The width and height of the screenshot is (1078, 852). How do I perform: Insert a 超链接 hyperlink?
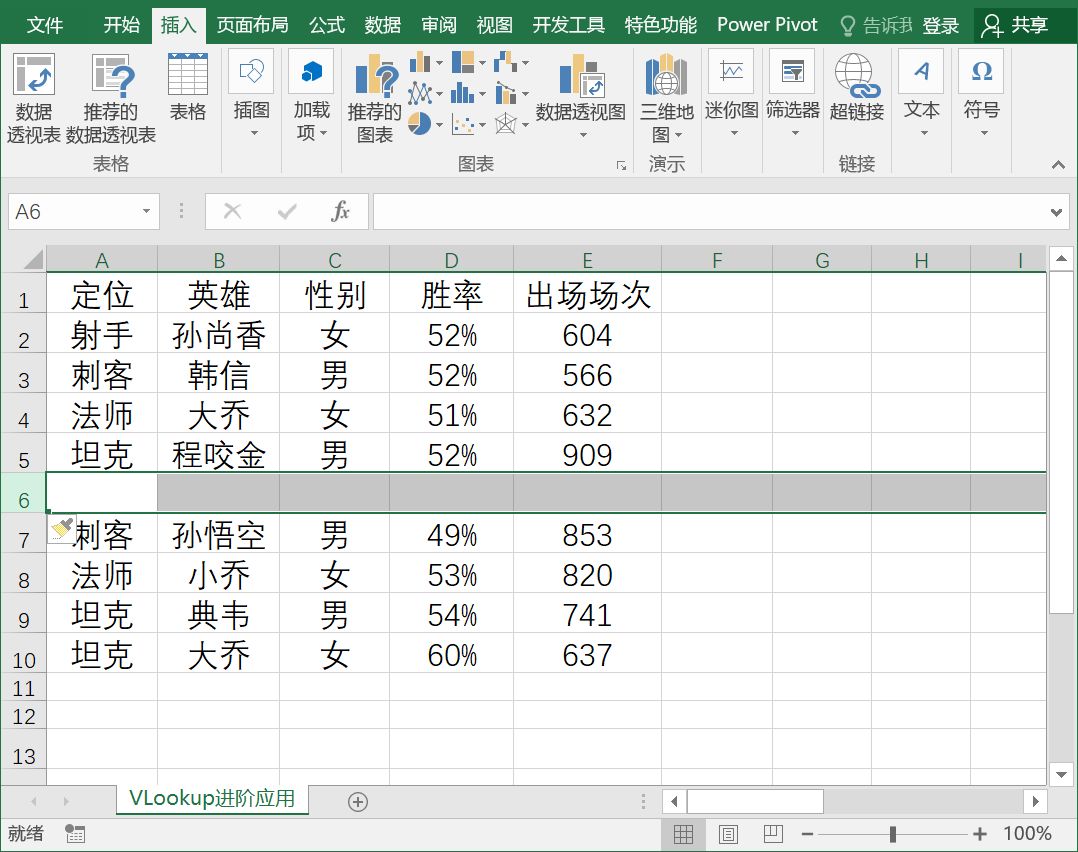point(857,87)
